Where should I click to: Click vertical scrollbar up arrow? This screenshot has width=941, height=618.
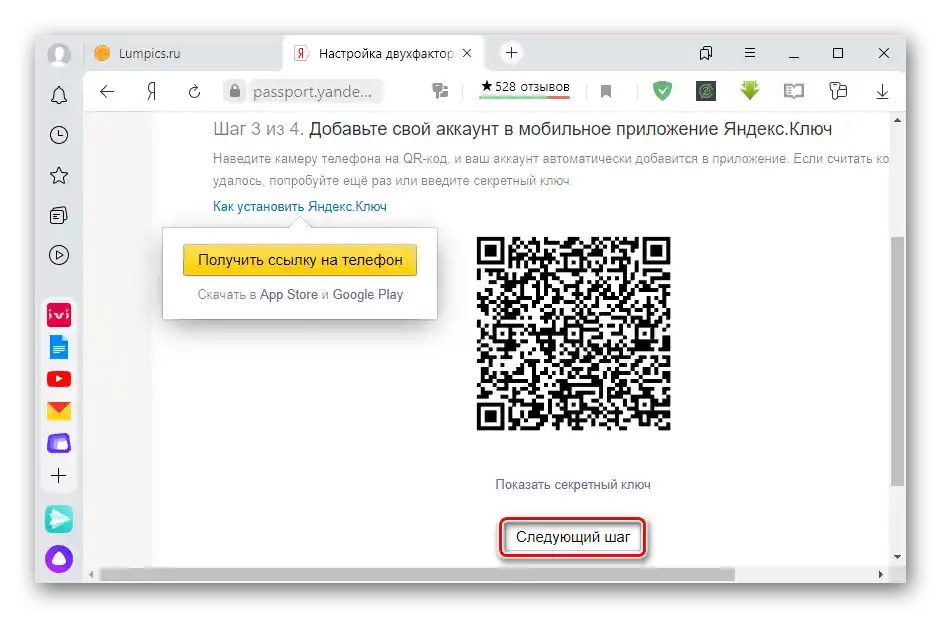pos(897,121)
